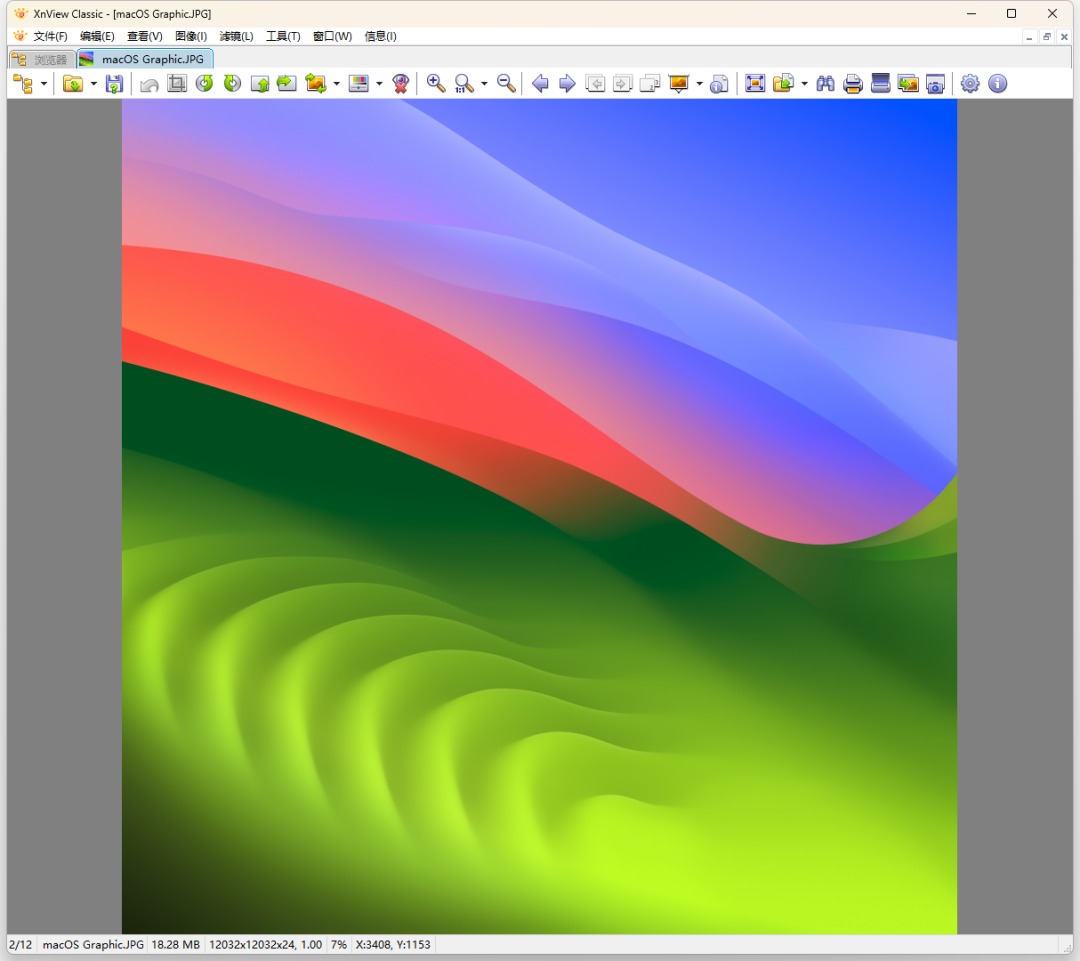Expand the browser tree dropdown arrow
The image size is (1080, 961).
pos(44,84)
